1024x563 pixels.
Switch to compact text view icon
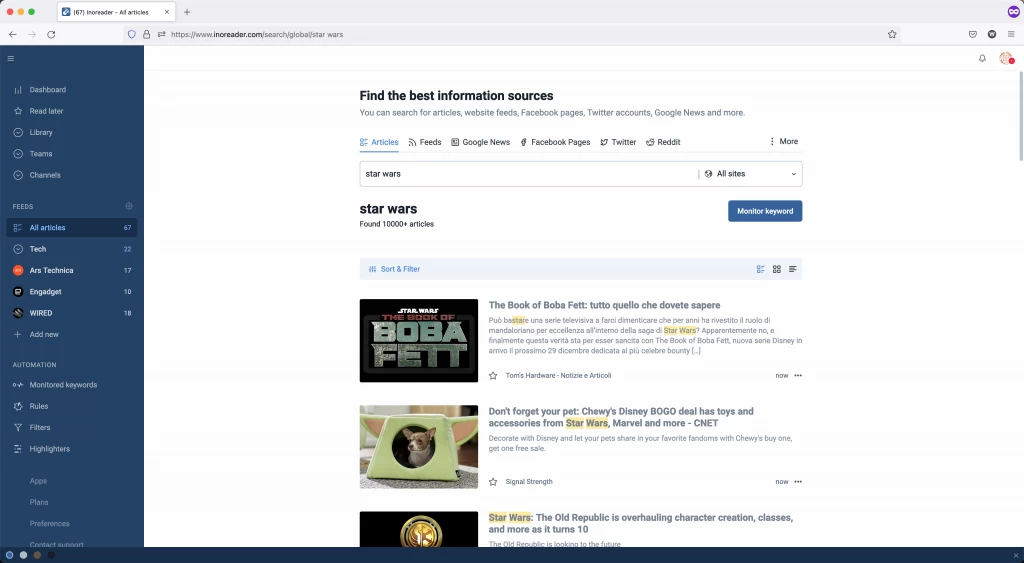[792, 269]
